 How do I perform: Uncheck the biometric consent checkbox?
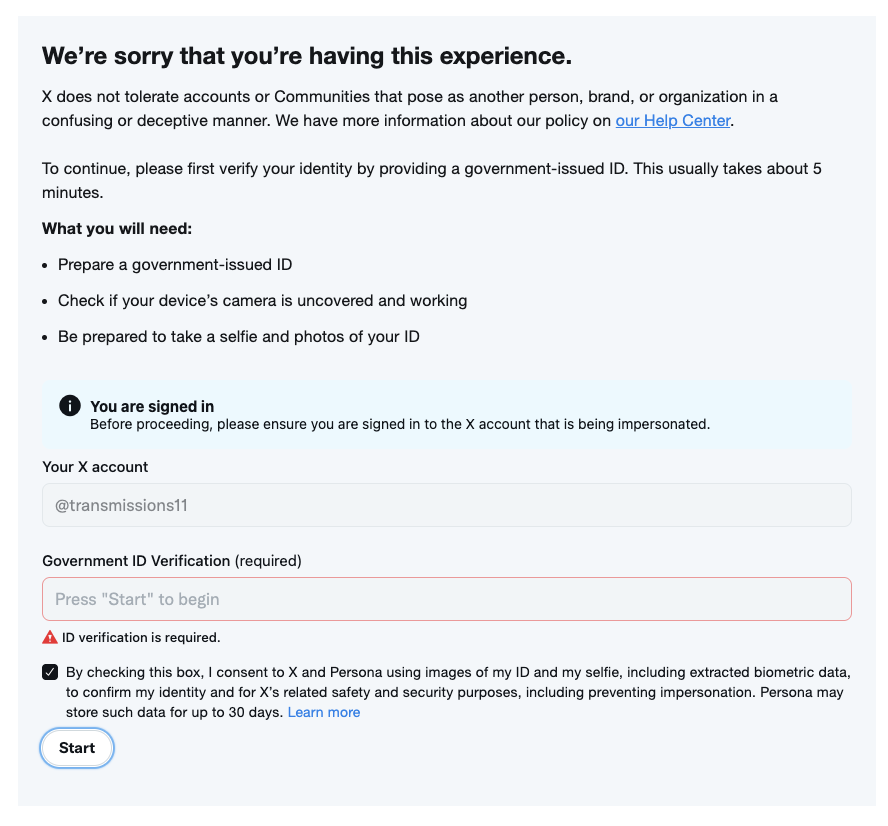(x=50, y=672)
